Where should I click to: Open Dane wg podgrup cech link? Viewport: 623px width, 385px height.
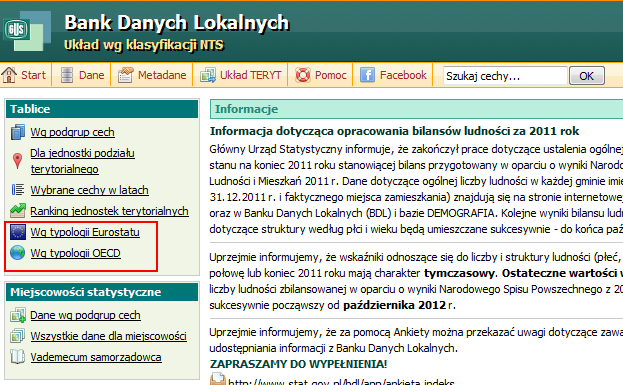pyautogui.click(x=85, y=315)
